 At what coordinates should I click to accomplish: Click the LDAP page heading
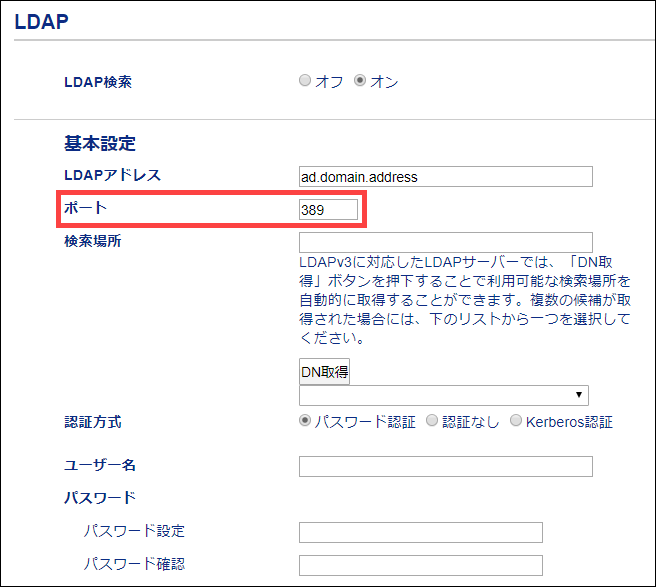point(41,21)
